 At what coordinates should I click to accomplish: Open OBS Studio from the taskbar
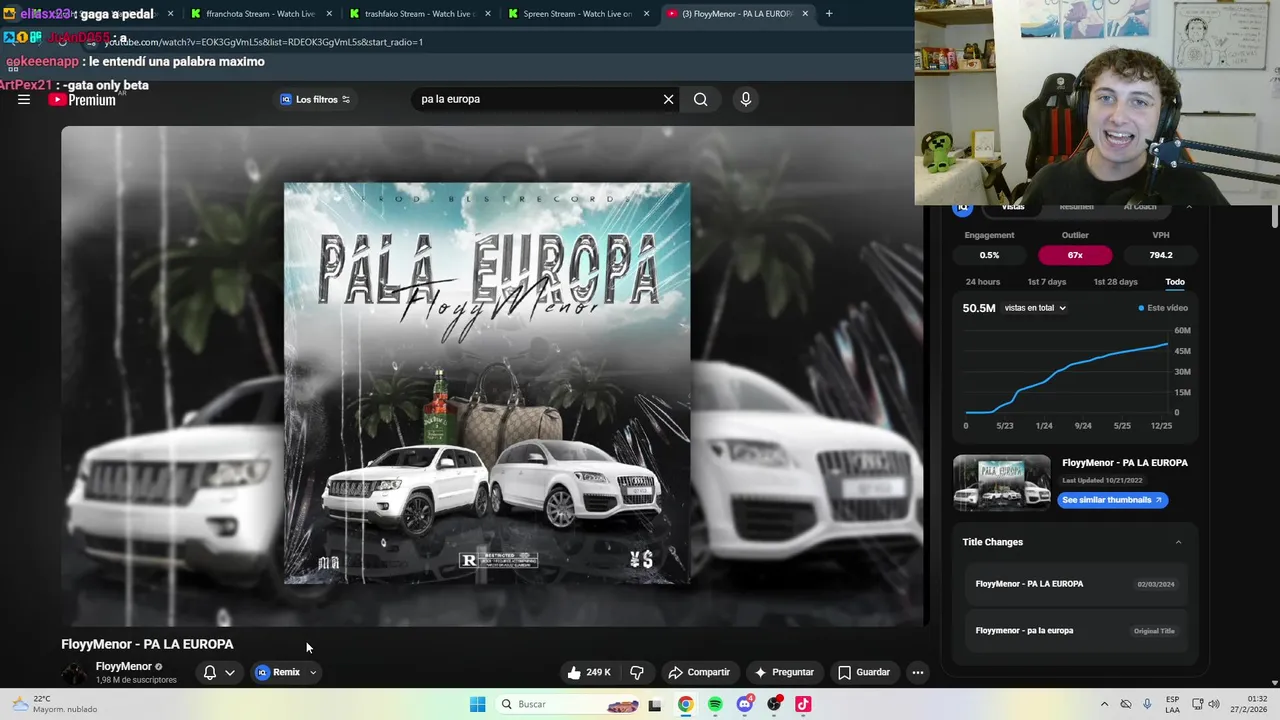774,705
